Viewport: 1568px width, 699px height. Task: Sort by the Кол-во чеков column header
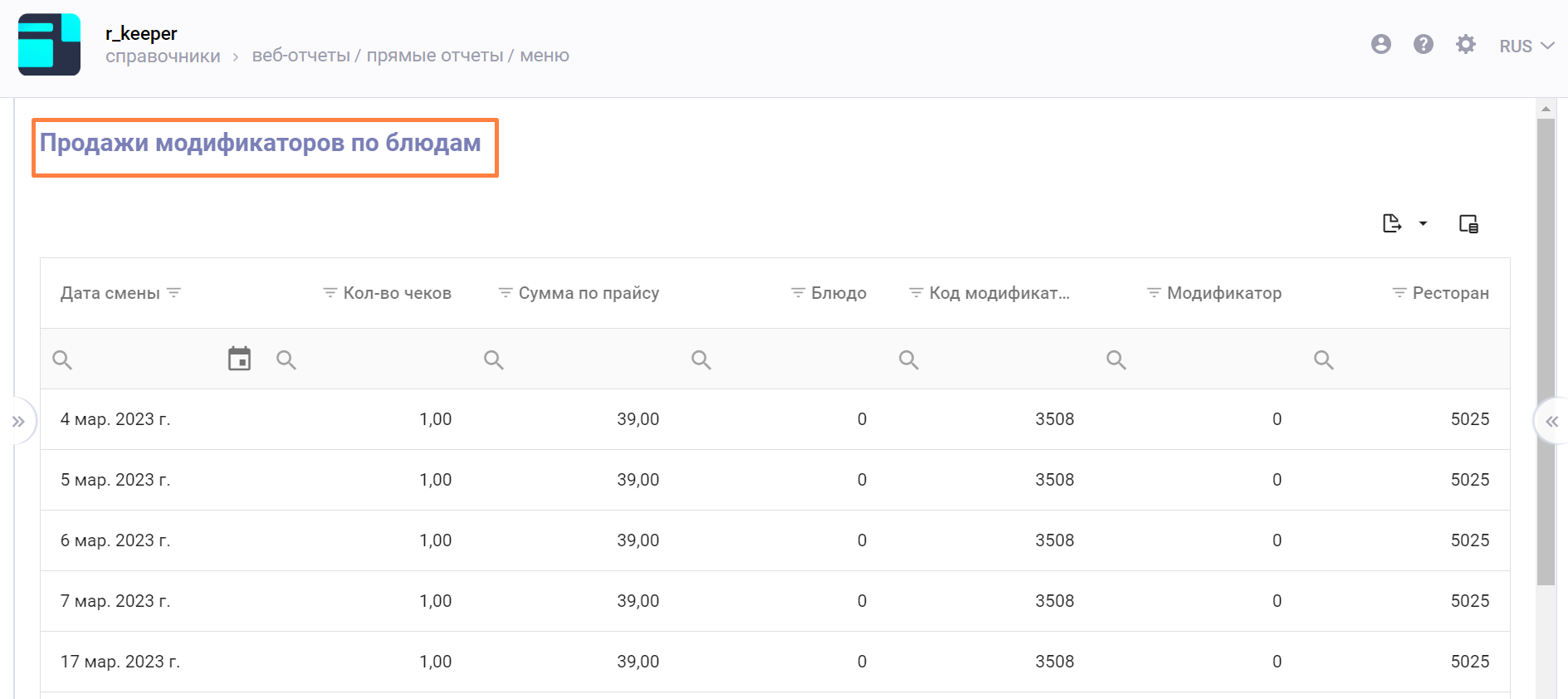[x=397, y=293]
